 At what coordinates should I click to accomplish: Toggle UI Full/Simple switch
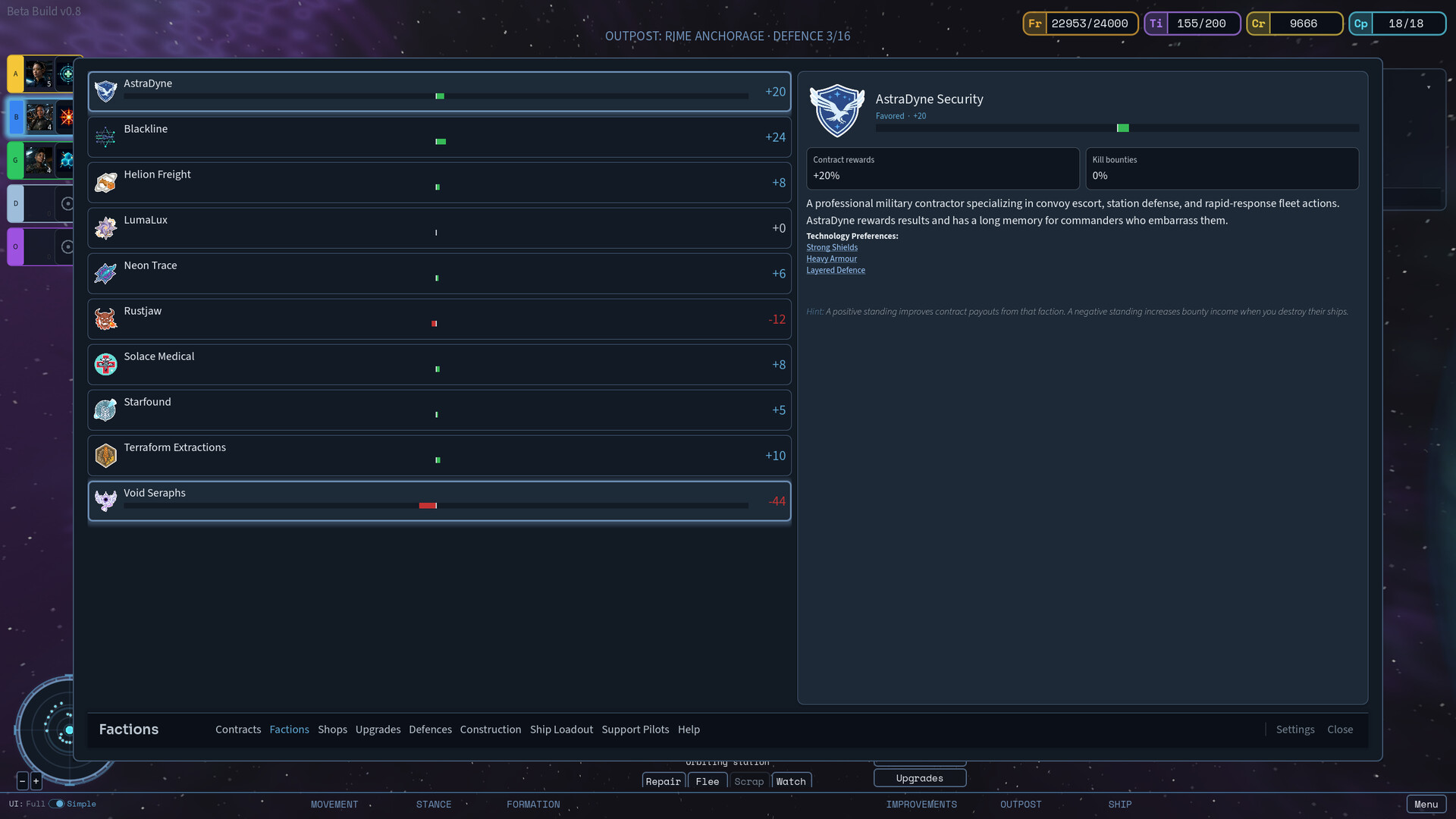coord(57,804)
